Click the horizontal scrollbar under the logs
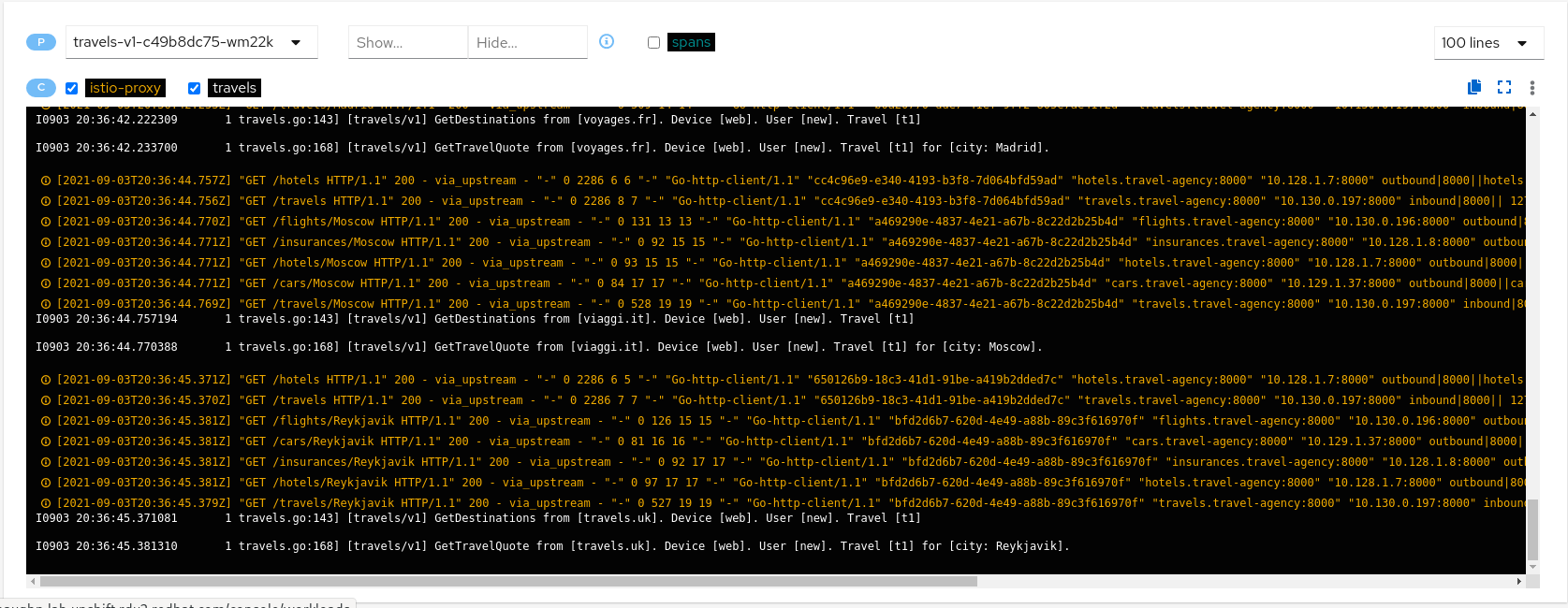 coord(506,581)
